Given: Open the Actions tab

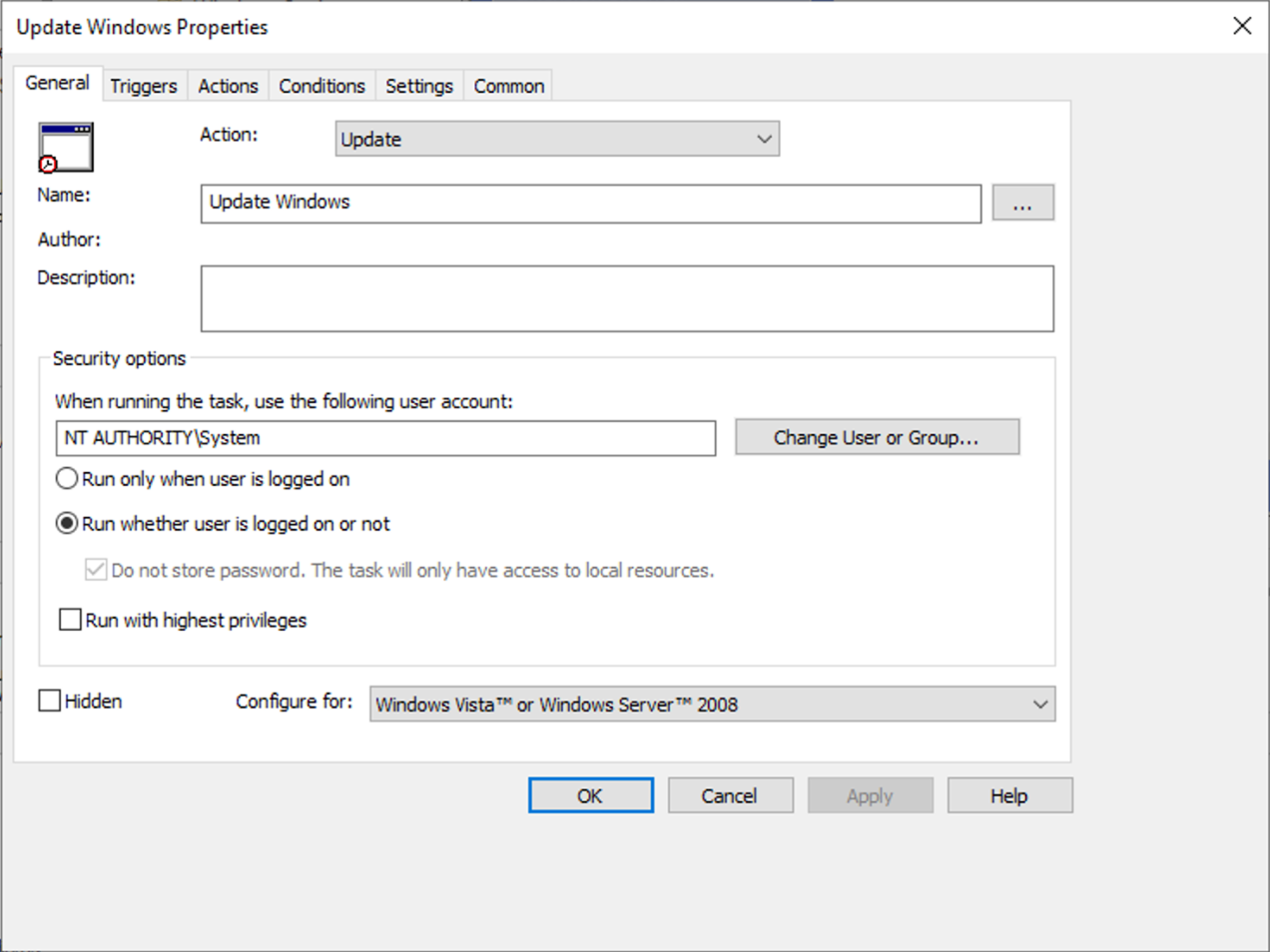Looking at the screenshot, I should point(228,86).
